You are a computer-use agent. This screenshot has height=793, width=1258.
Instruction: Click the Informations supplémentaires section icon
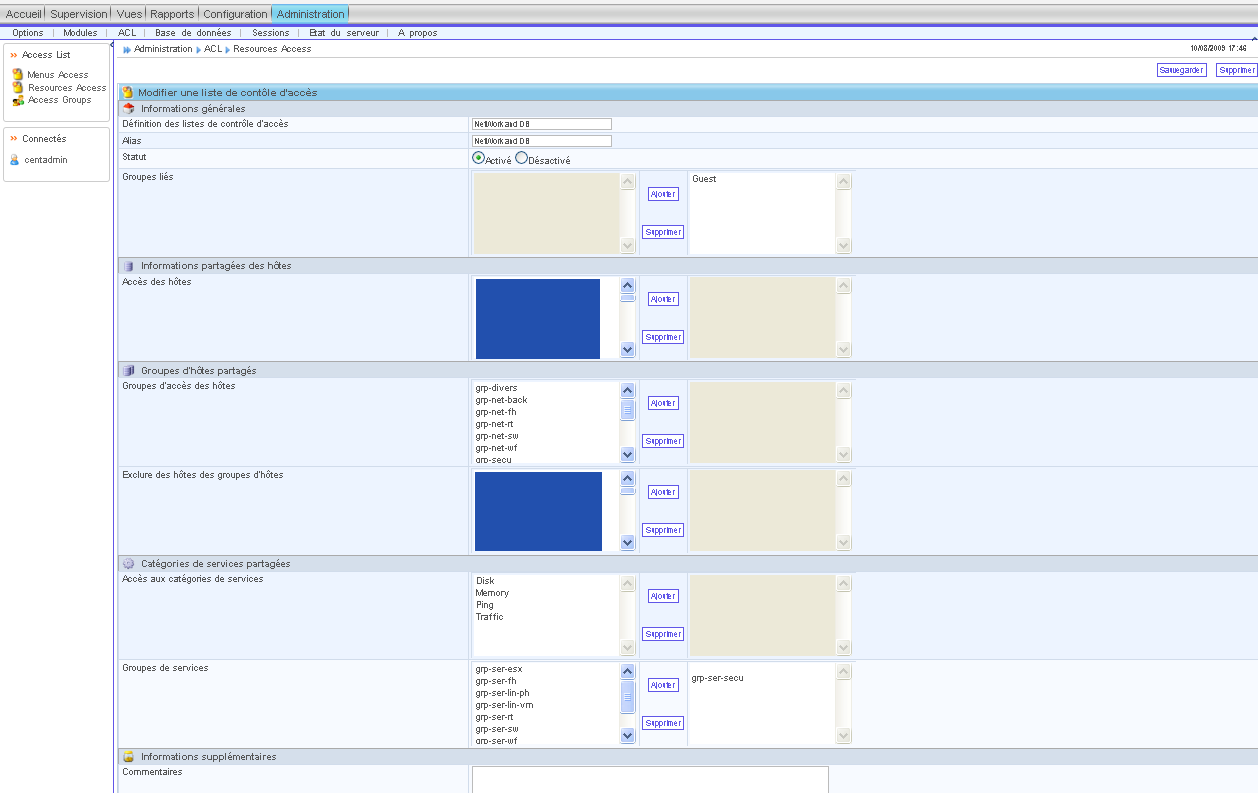pos(128,757)
